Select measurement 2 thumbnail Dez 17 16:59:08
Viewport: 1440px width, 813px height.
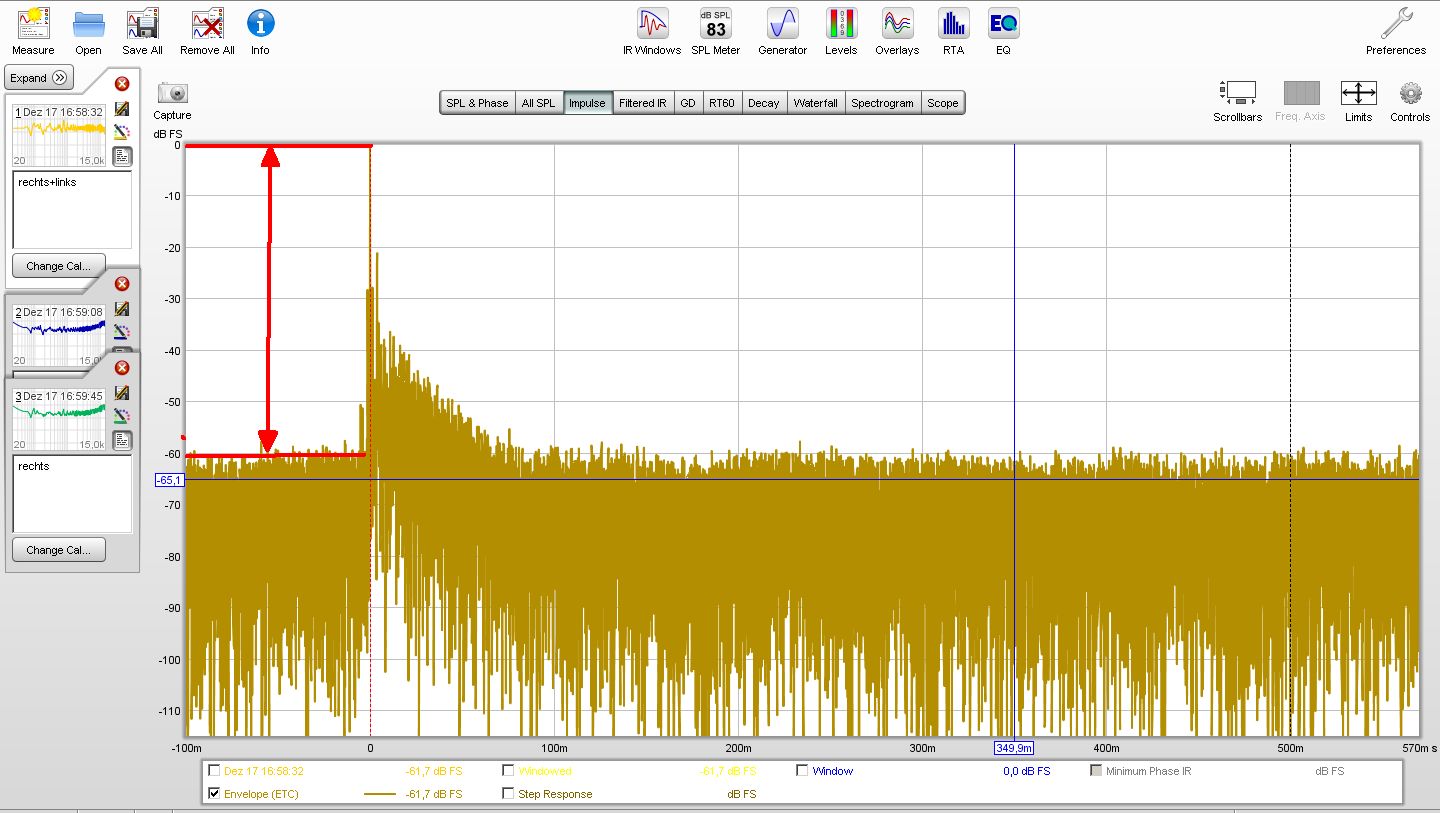[x=59, y=334]
